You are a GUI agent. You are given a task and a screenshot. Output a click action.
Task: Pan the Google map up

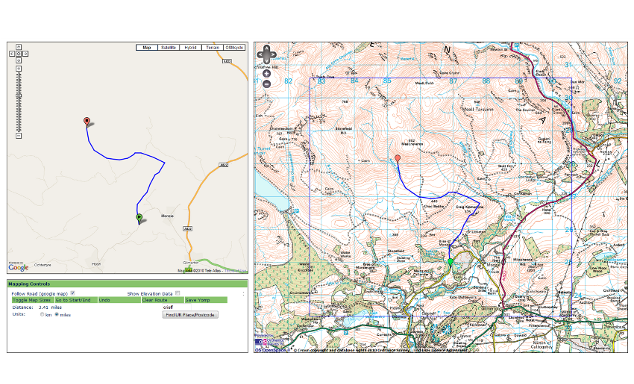19,47
